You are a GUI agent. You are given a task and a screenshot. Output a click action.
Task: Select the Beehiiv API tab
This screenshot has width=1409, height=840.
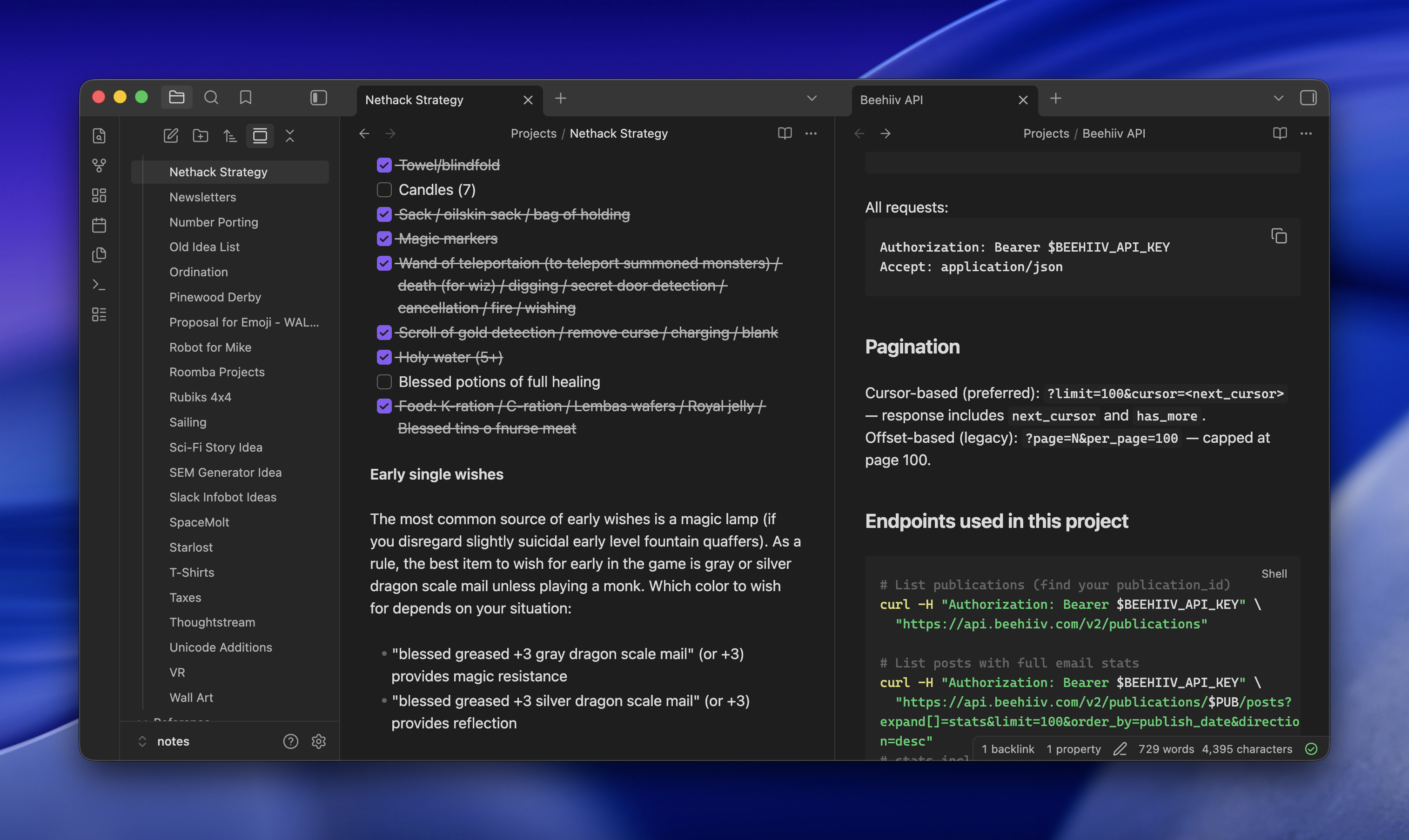[945, 100]
